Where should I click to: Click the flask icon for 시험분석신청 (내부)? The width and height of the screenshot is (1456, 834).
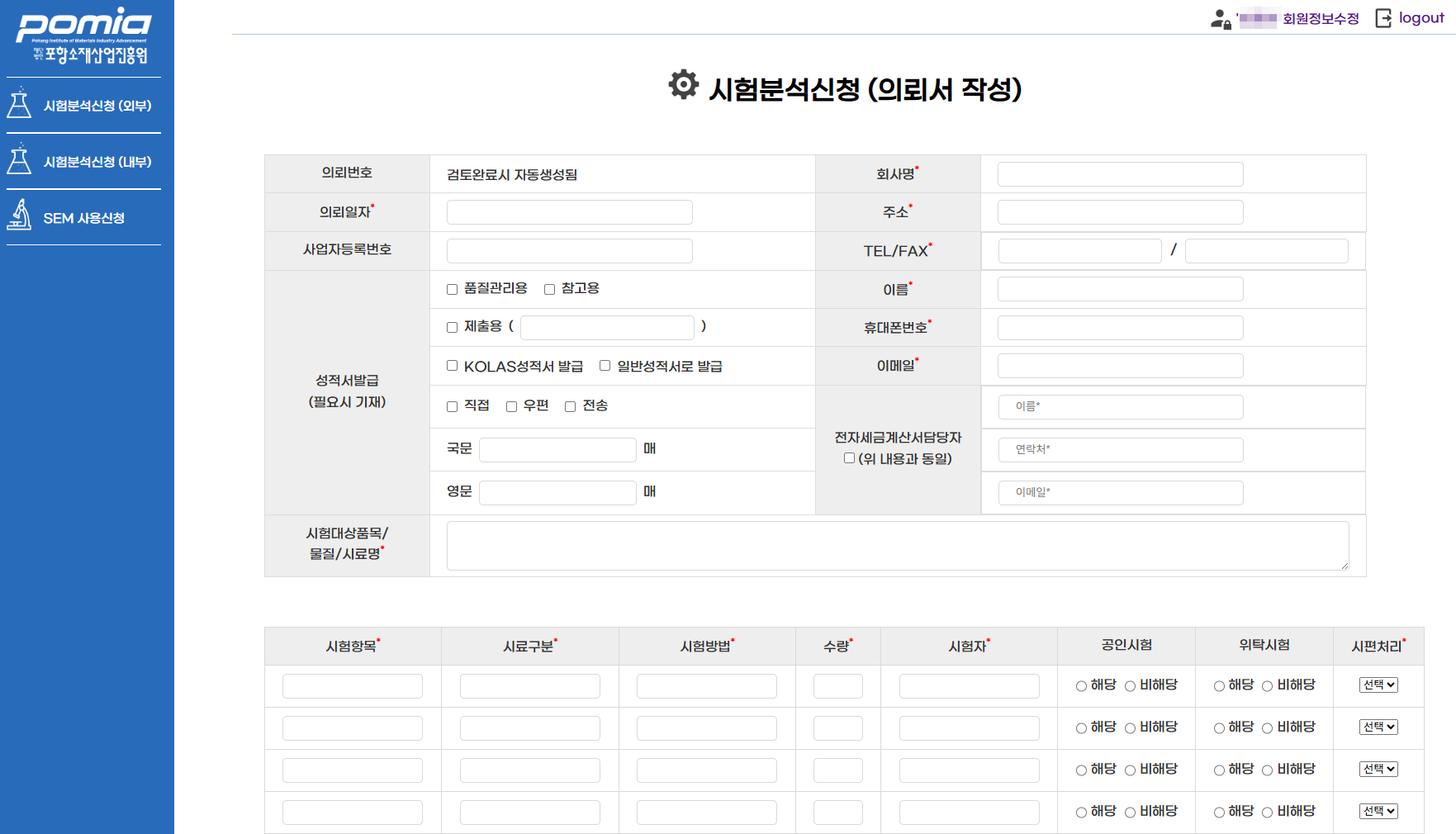19,160
